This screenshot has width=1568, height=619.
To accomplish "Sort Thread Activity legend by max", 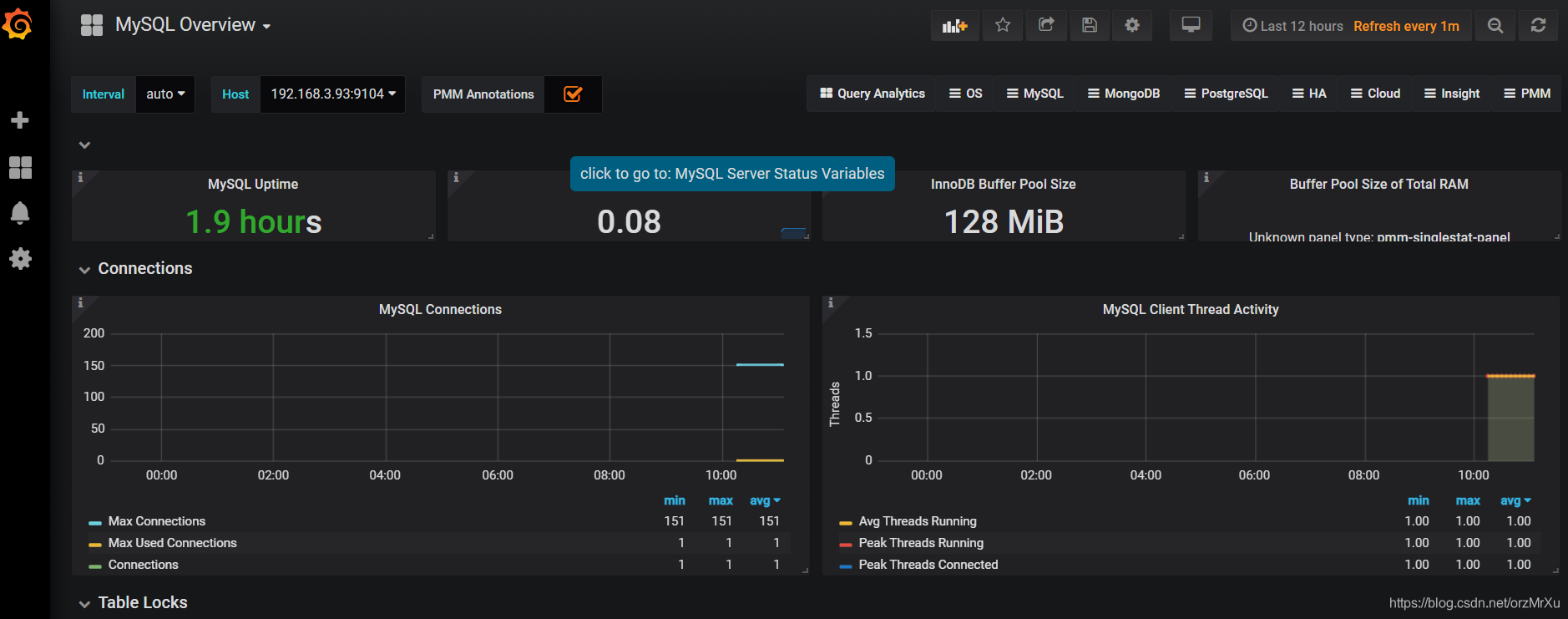I will (x=1468, y=500).
